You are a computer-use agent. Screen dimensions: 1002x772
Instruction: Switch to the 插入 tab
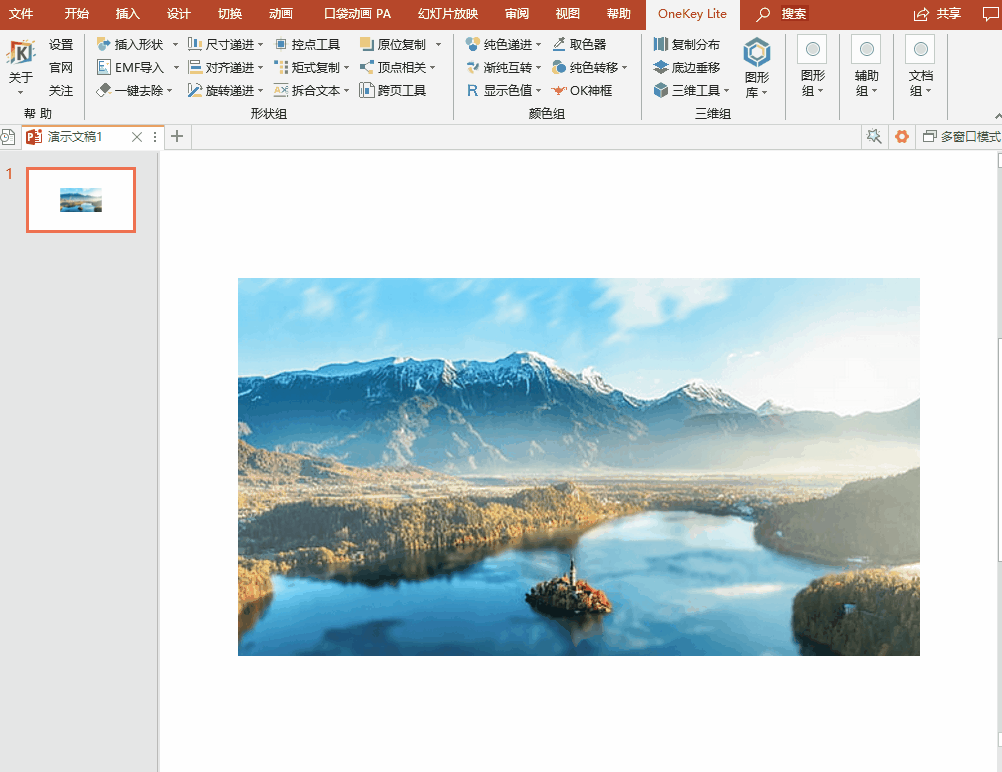pyautogui.click(x=127, y=14)
